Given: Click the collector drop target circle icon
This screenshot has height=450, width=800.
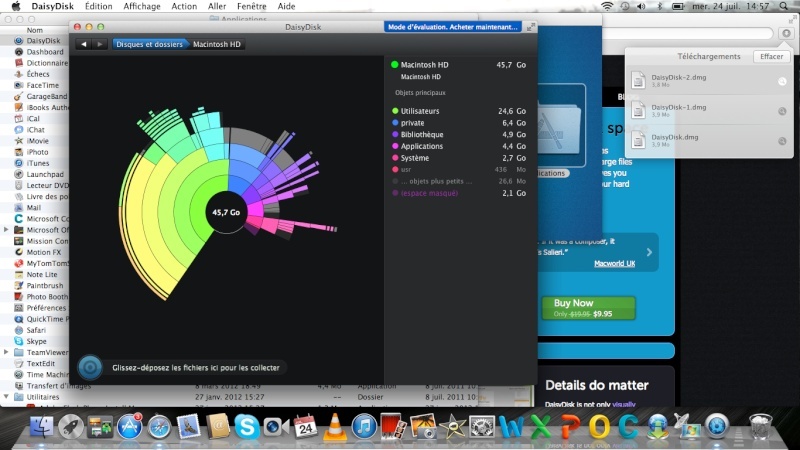Looking at the screenshot, I should [x=88, y=366].
